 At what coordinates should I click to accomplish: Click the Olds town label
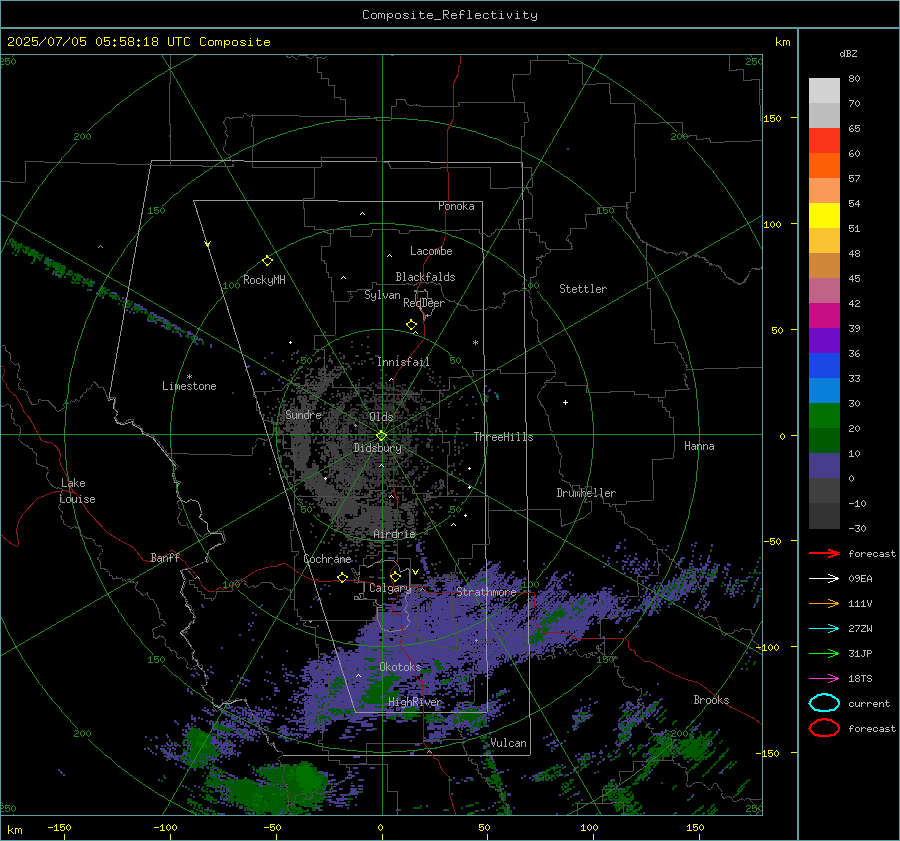click(381, 417)
